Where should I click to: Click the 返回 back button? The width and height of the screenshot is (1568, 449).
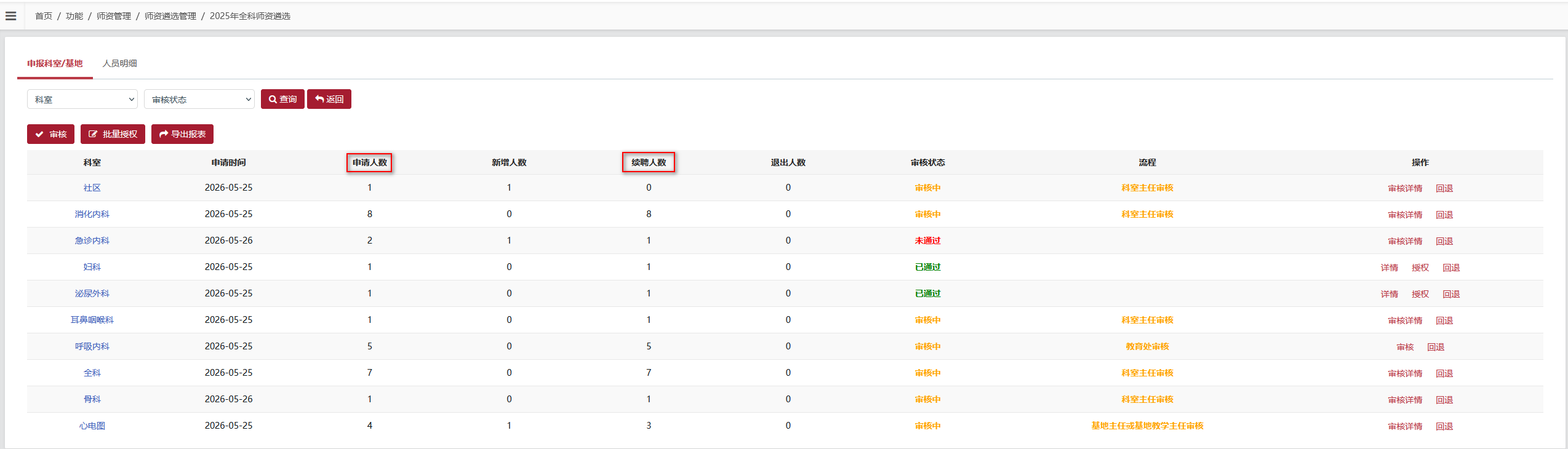(329, 99)
